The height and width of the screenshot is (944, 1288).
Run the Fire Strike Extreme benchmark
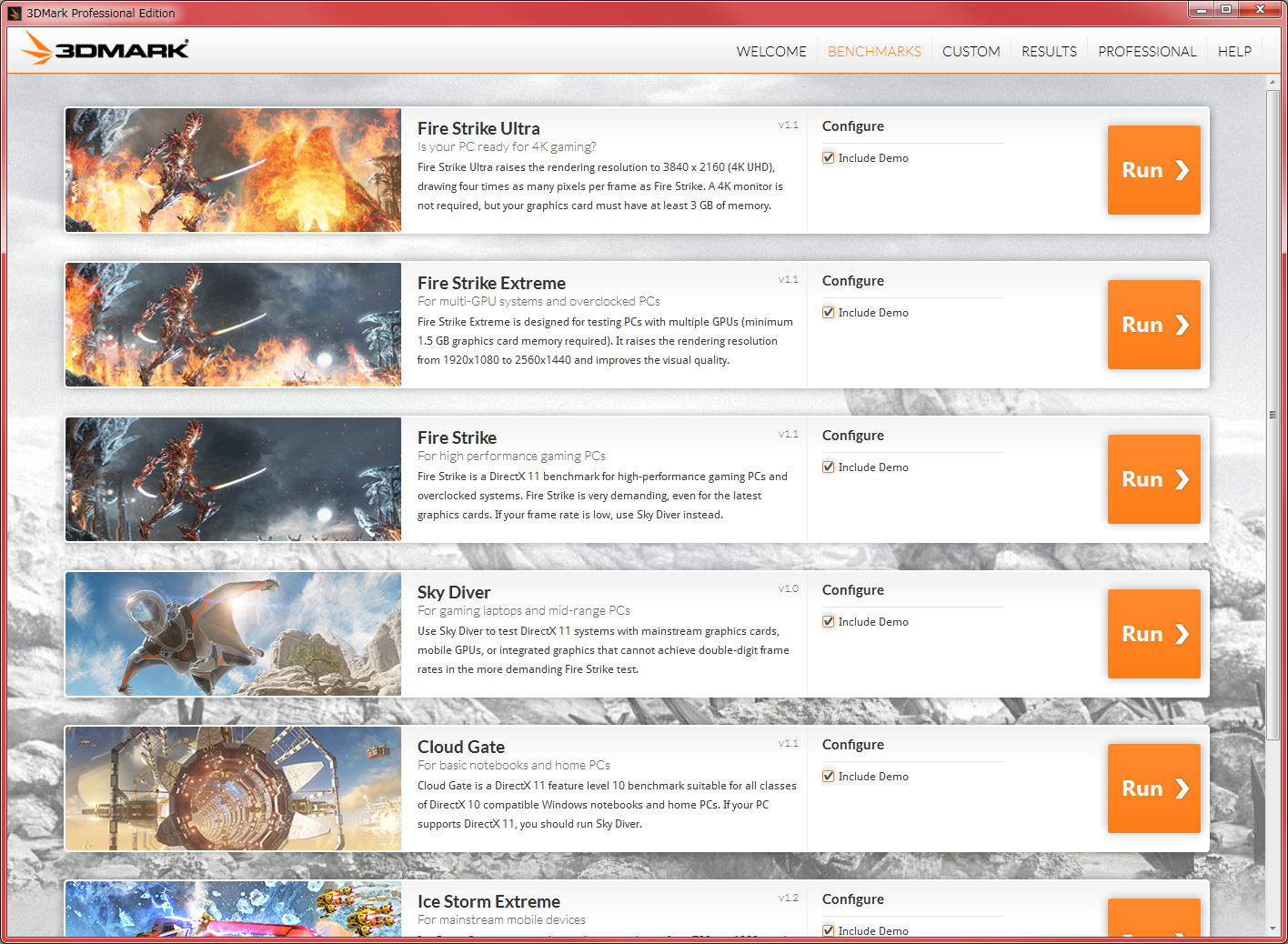(x=1153, y=325)
